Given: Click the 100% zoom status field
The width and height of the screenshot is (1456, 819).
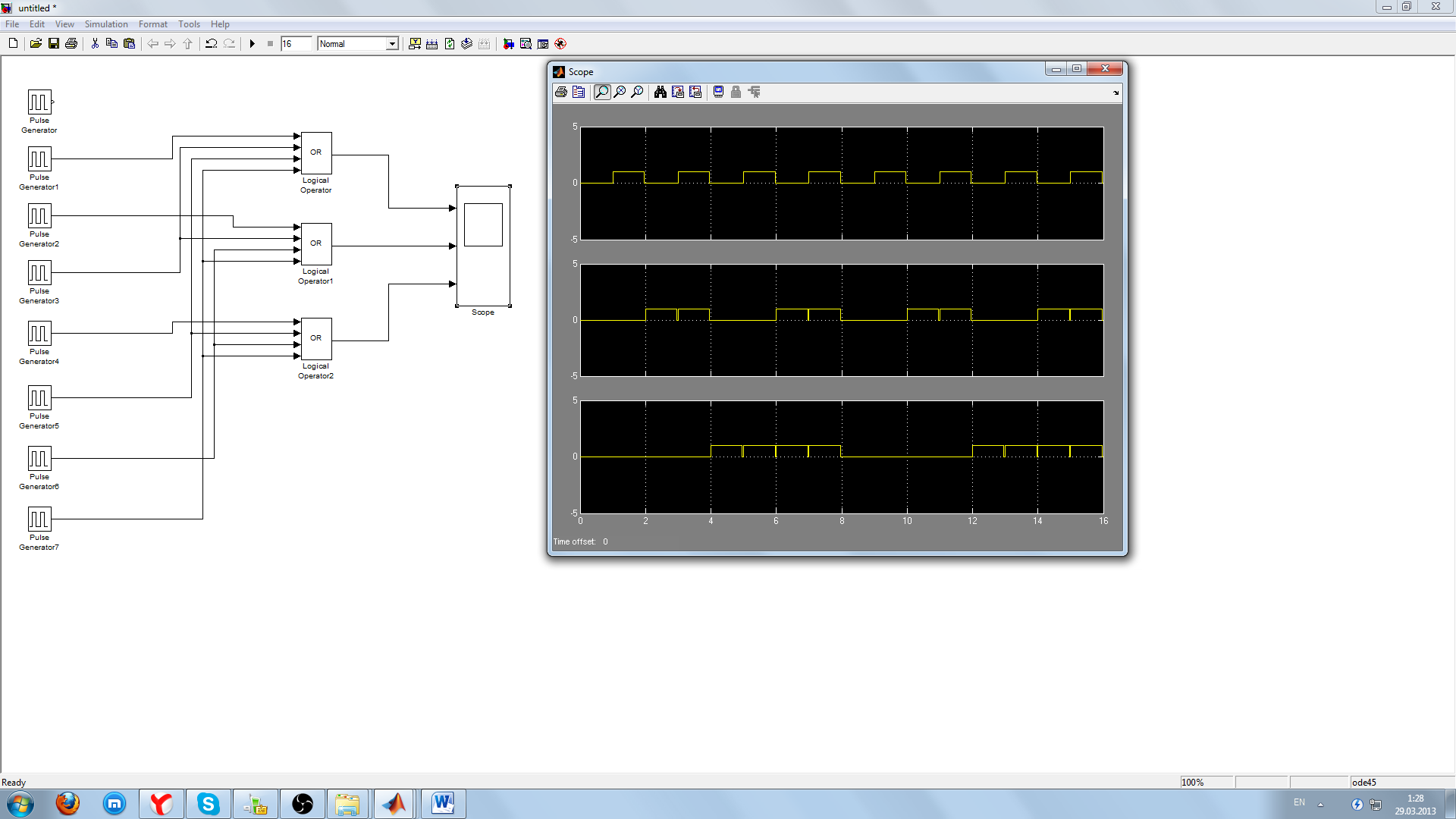Looking at the screenshot, I should point(1207,782).
